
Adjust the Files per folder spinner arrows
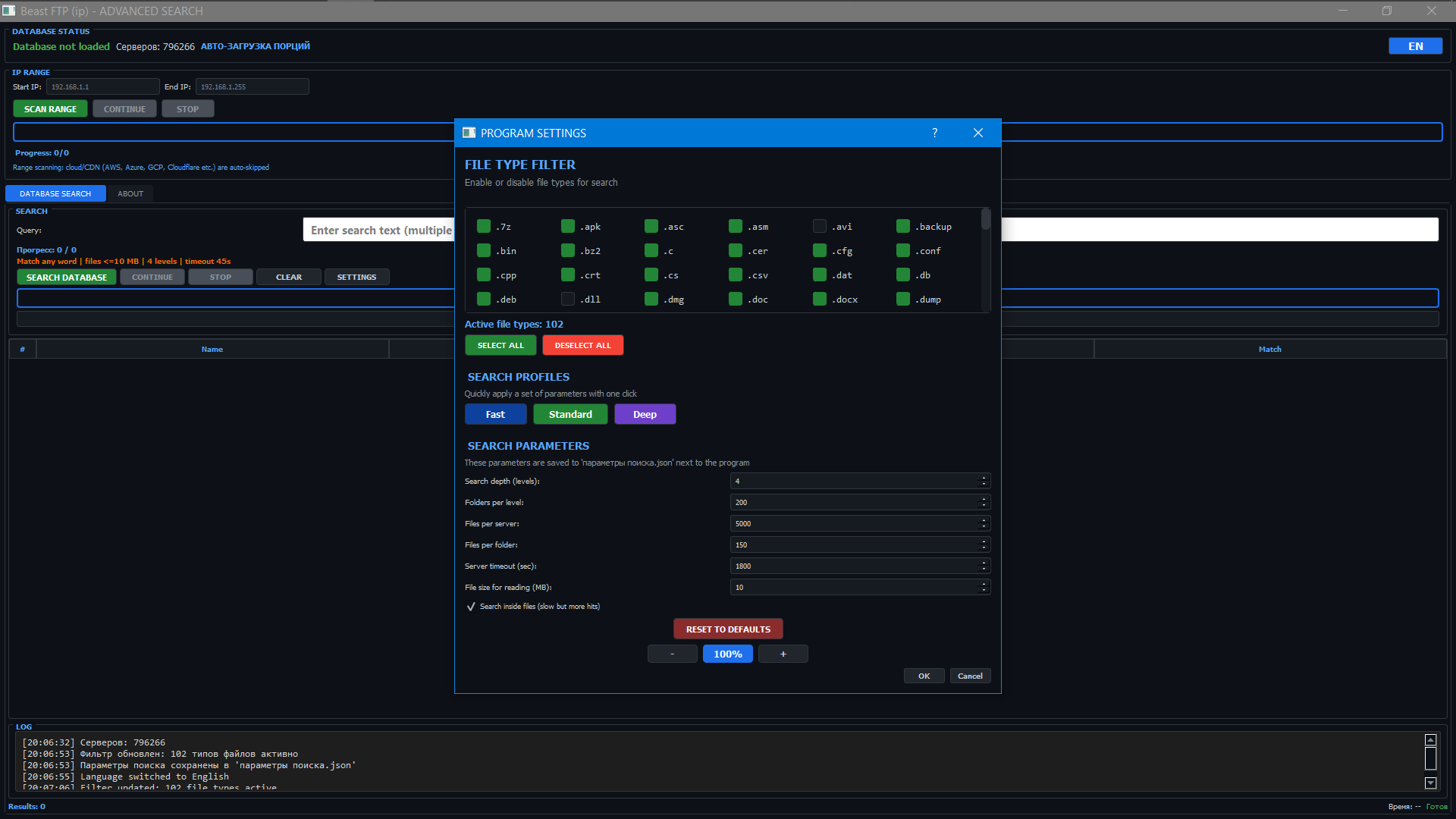[x=984, y=544]
